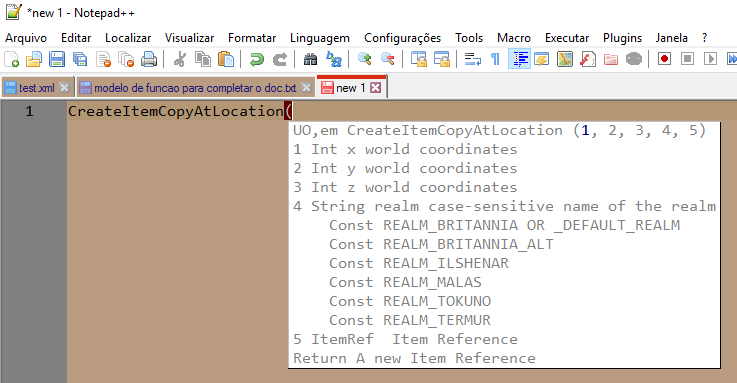
Task: Open the ? help menu
Action: click(x=704, y=38)
